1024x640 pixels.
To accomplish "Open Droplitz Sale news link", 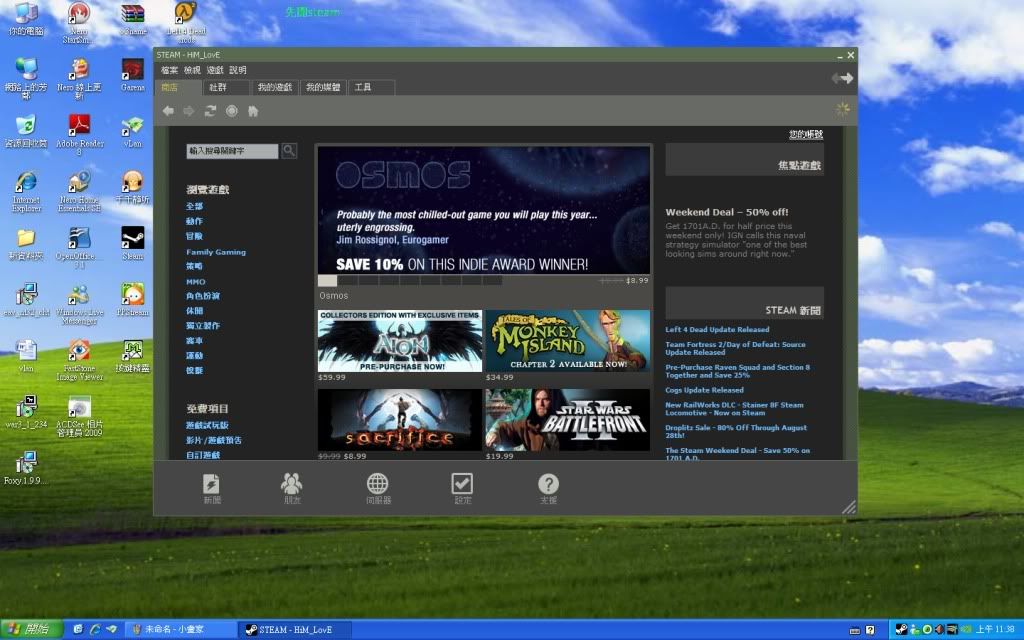I will pos(736,432).
